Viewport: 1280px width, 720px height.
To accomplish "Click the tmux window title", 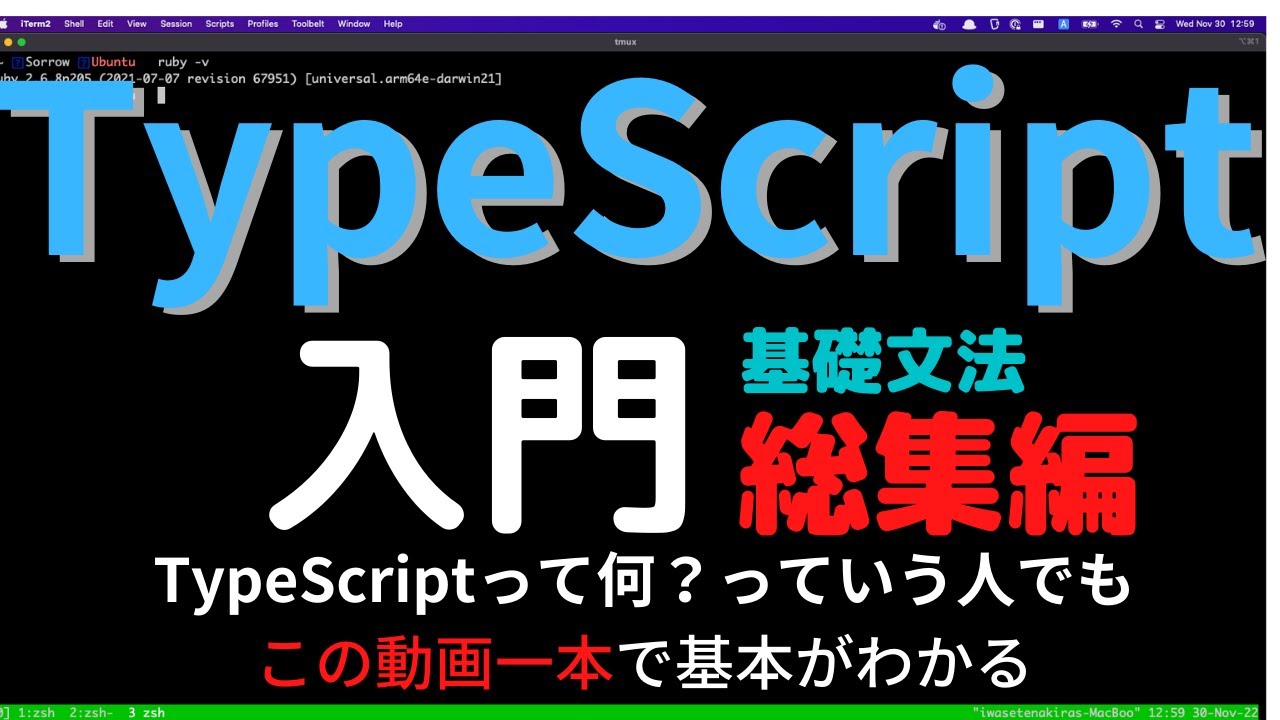I will (627, 42).
